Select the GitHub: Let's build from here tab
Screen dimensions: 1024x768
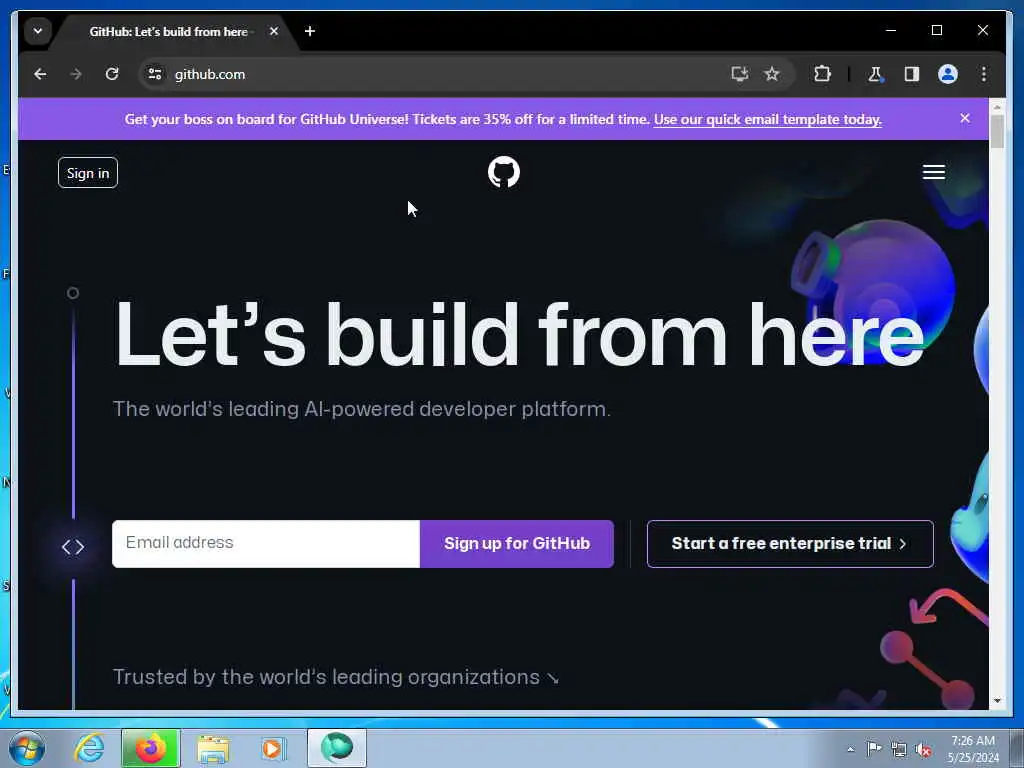(x=168, y=31)
